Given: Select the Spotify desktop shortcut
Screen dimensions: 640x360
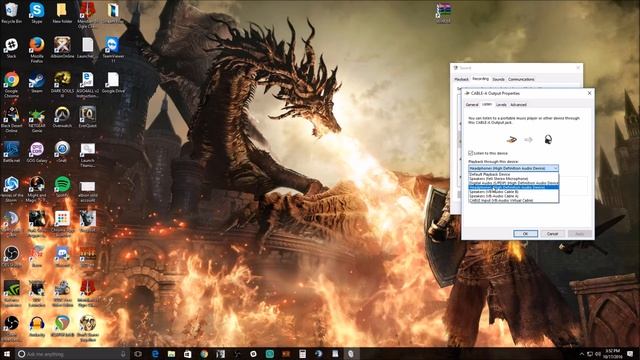Looking at the screenshot, I should [62, 187].
